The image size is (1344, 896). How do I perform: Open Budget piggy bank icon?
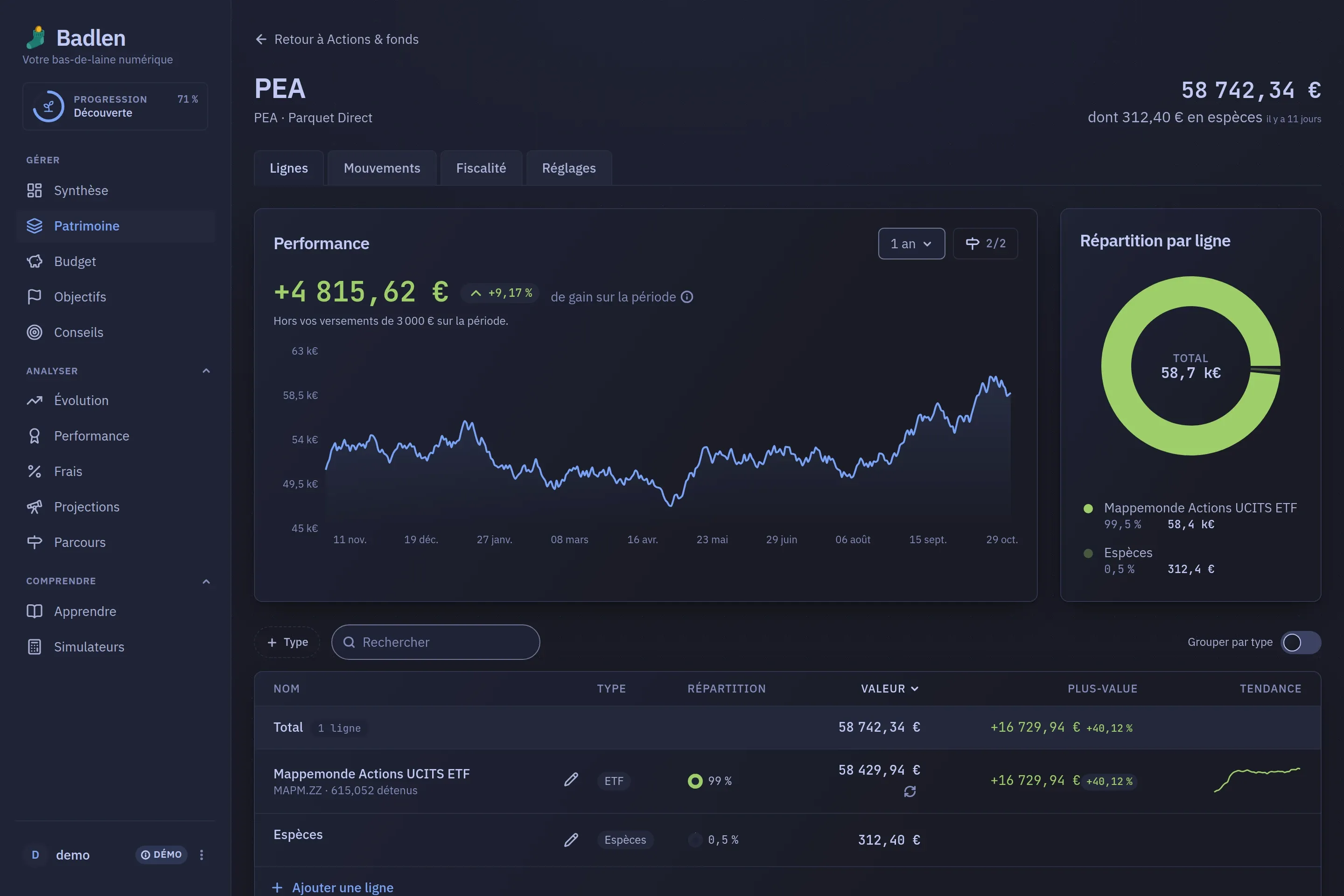[34, 261]
